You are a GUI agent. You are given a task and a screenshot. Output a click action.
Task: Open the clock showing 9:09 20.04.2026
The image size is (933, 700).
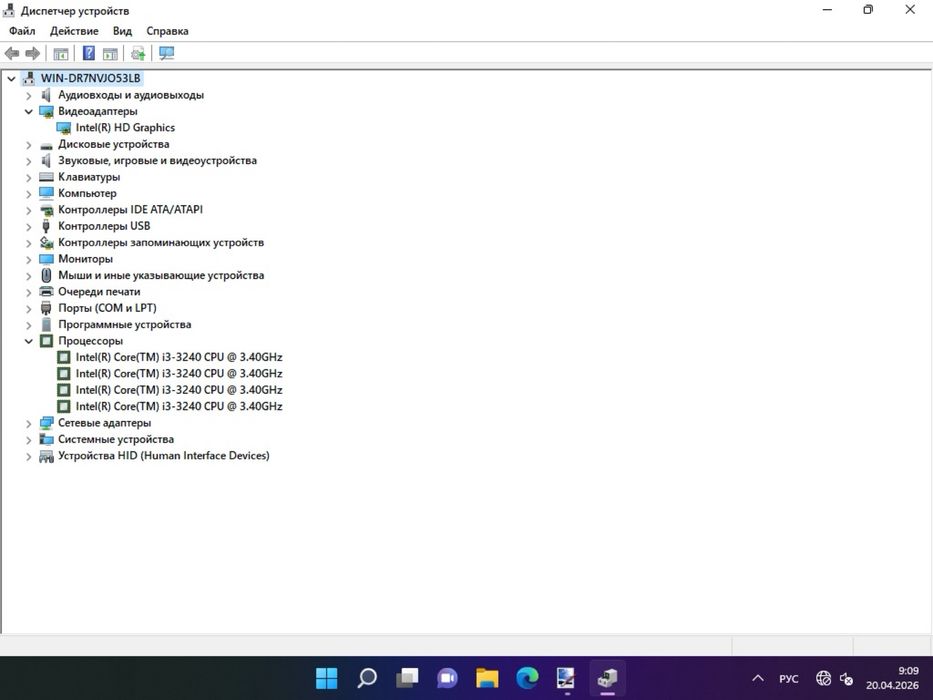coord(892,678)
